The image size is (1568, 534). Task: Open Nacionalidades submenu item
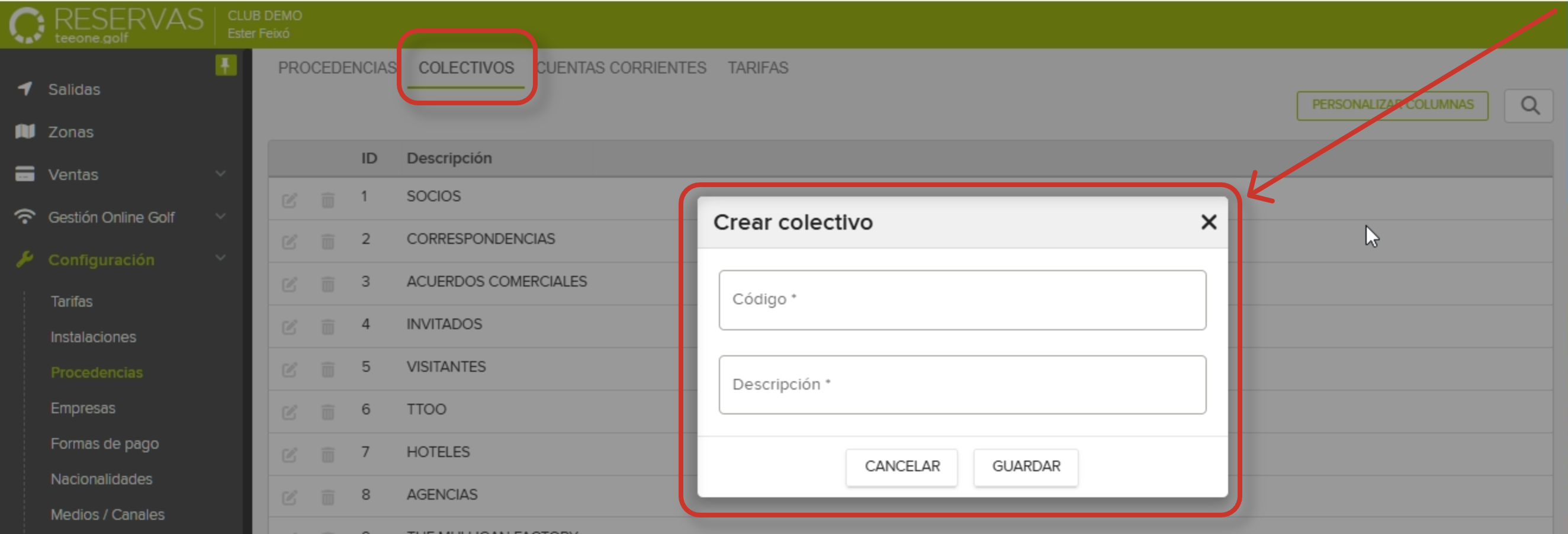(101, 479)
